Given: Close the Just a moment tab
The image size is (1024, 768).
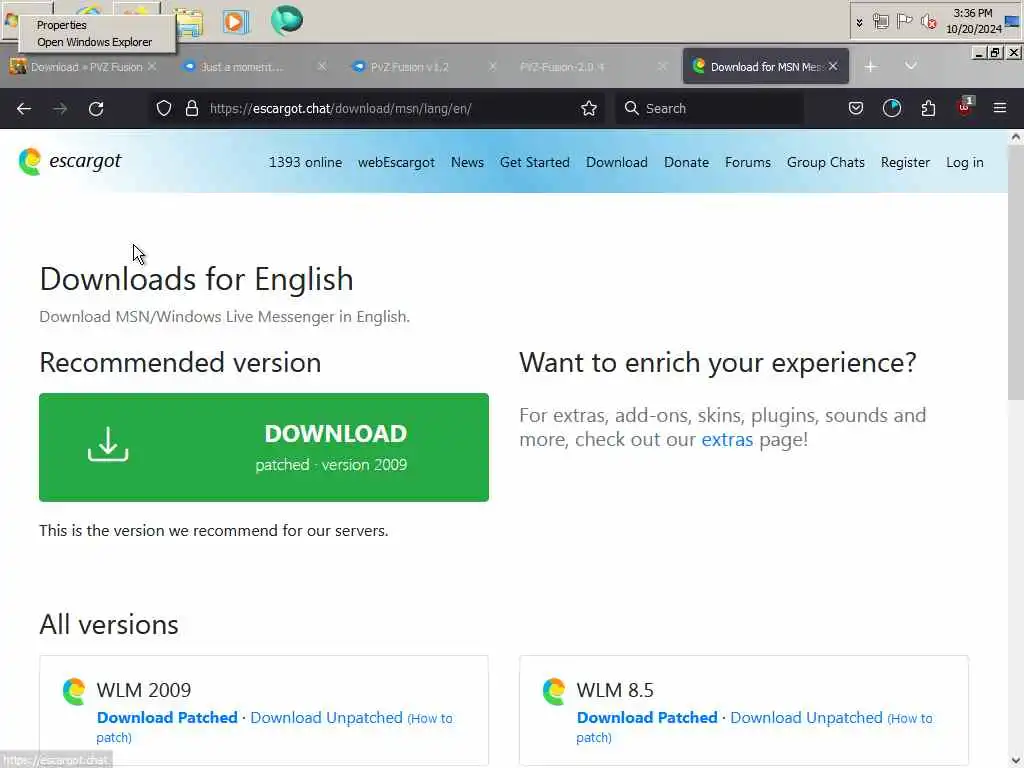Looking at the screenshot, I should [322, 67].
